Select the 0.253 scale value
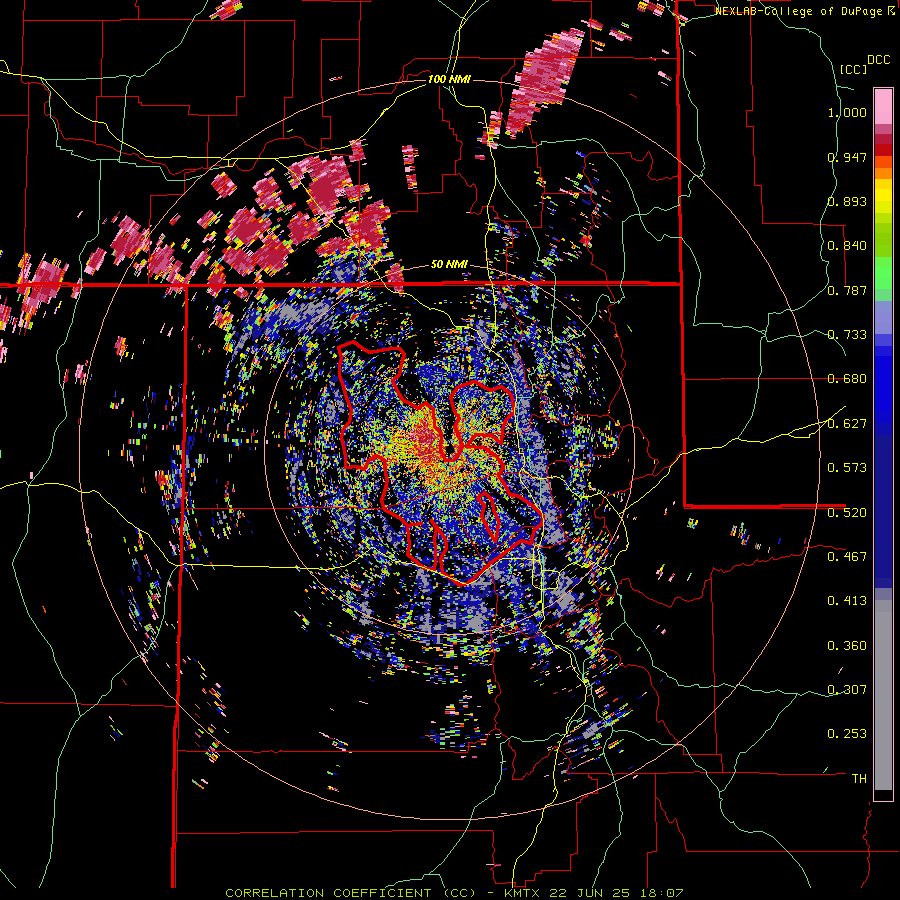This screenshot has width=900, height=900. coord(847,734)
